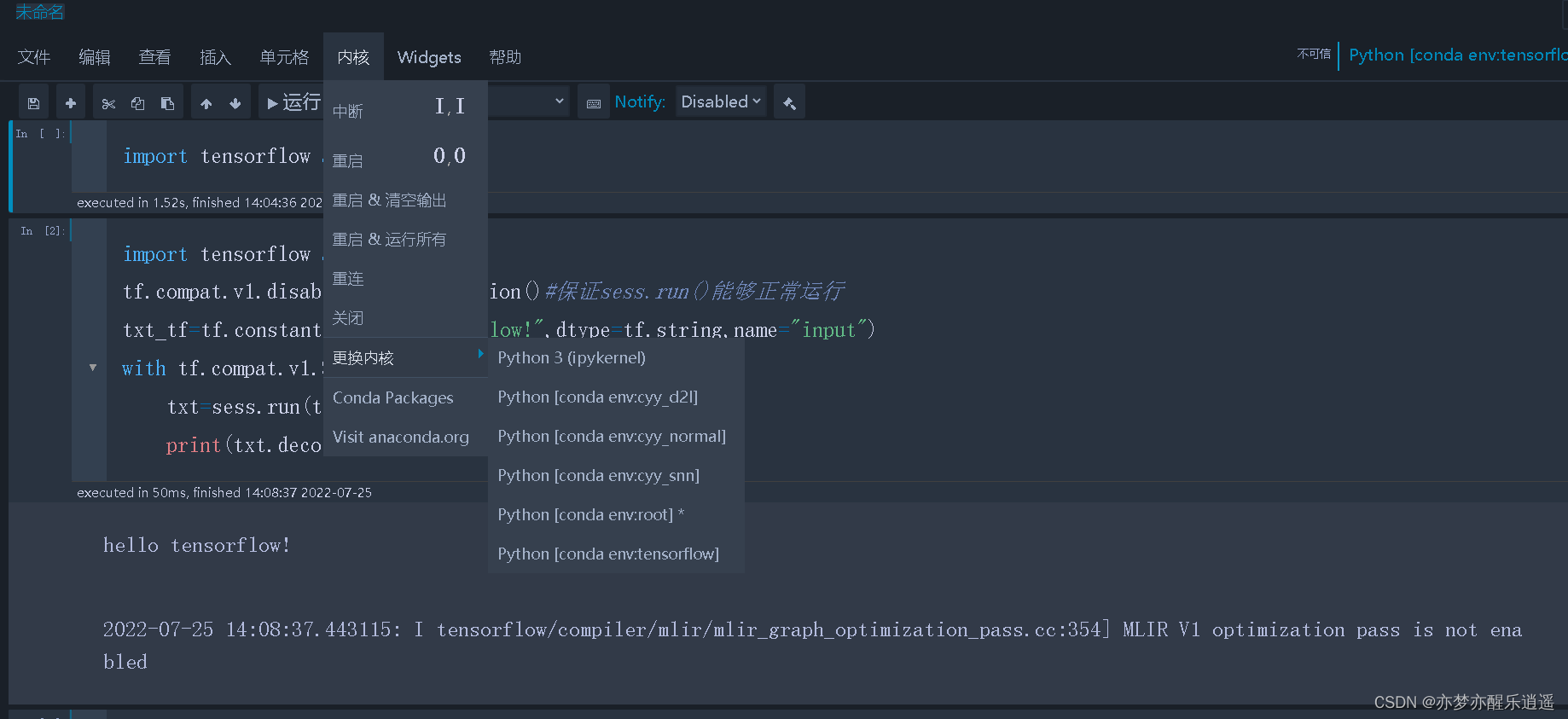Choose 关闭 to shut down kernel
Screen dimensions: 1568x719
405,317
